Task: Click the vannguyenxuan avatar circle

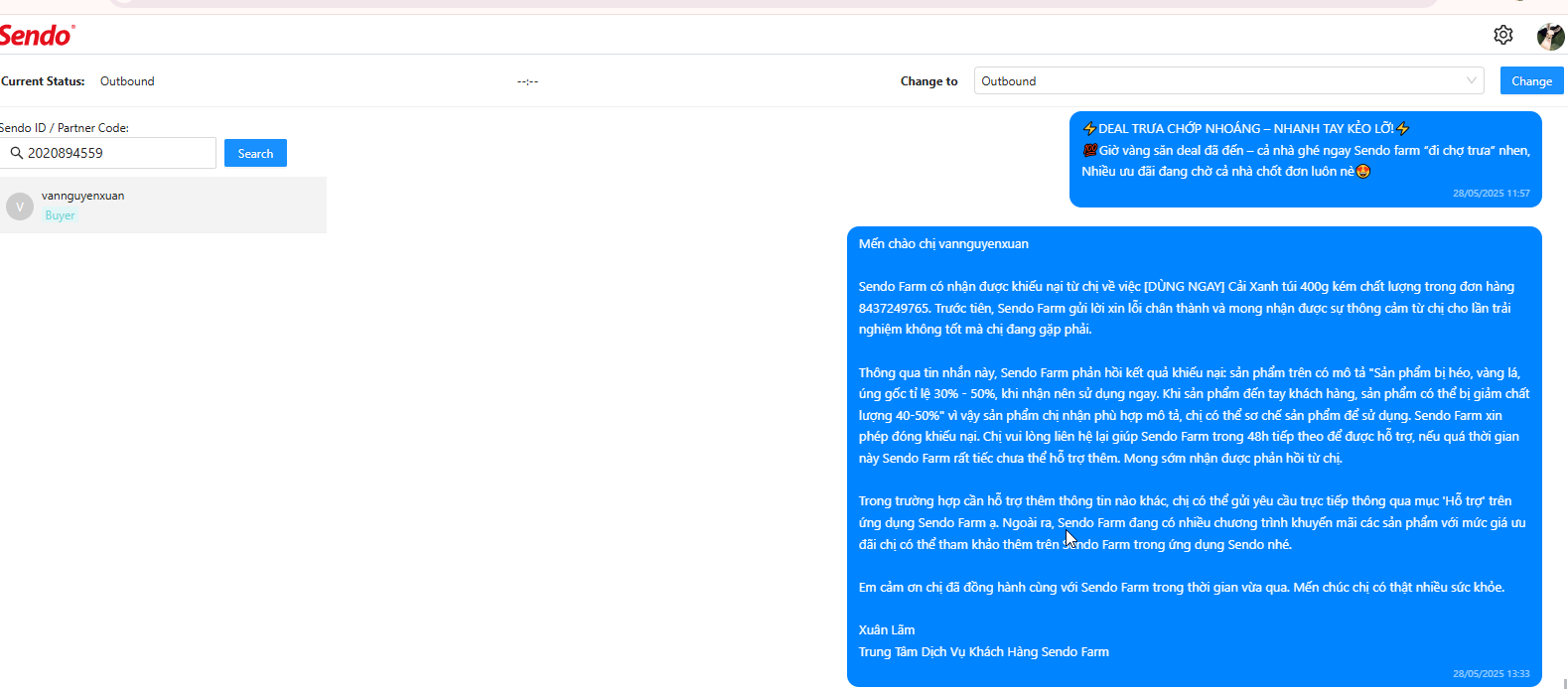Action: pos(19,207)
